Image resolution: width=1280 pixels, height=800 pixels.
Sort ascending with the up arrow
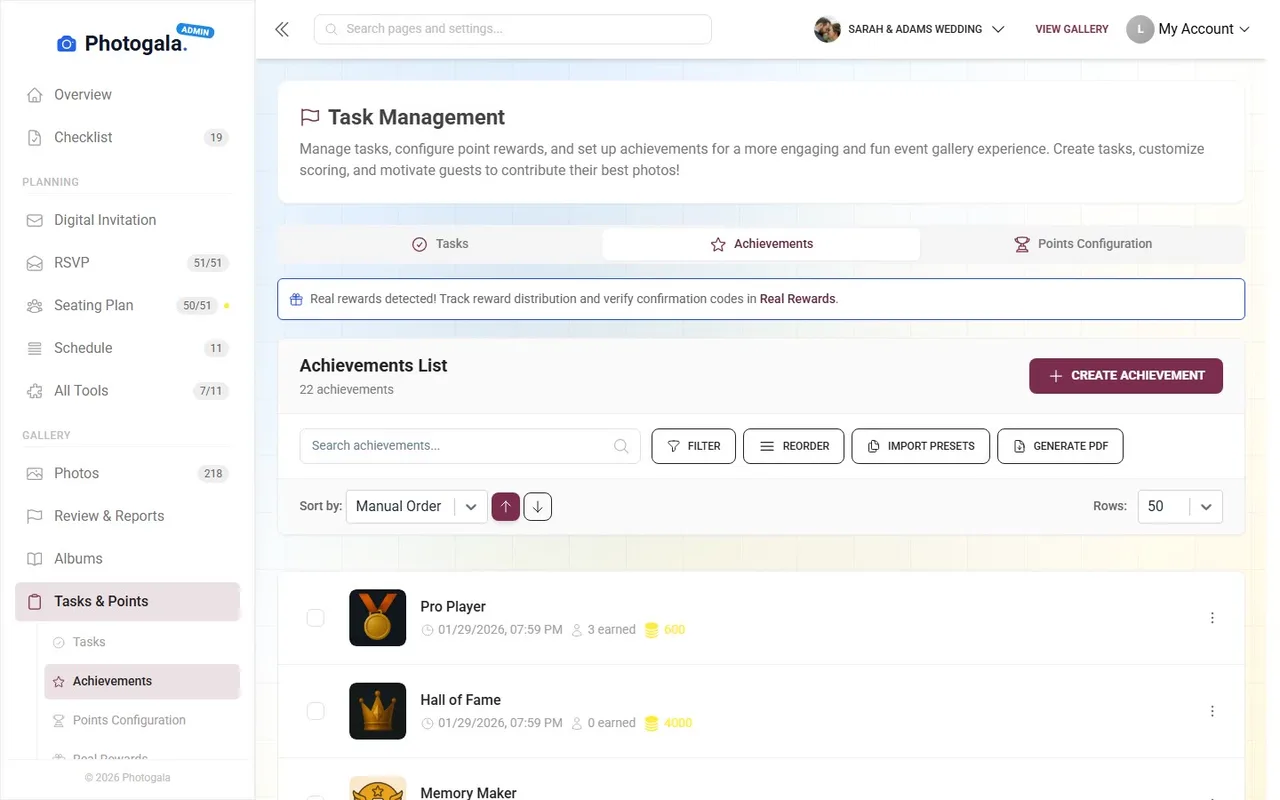(x=506, y=507)
